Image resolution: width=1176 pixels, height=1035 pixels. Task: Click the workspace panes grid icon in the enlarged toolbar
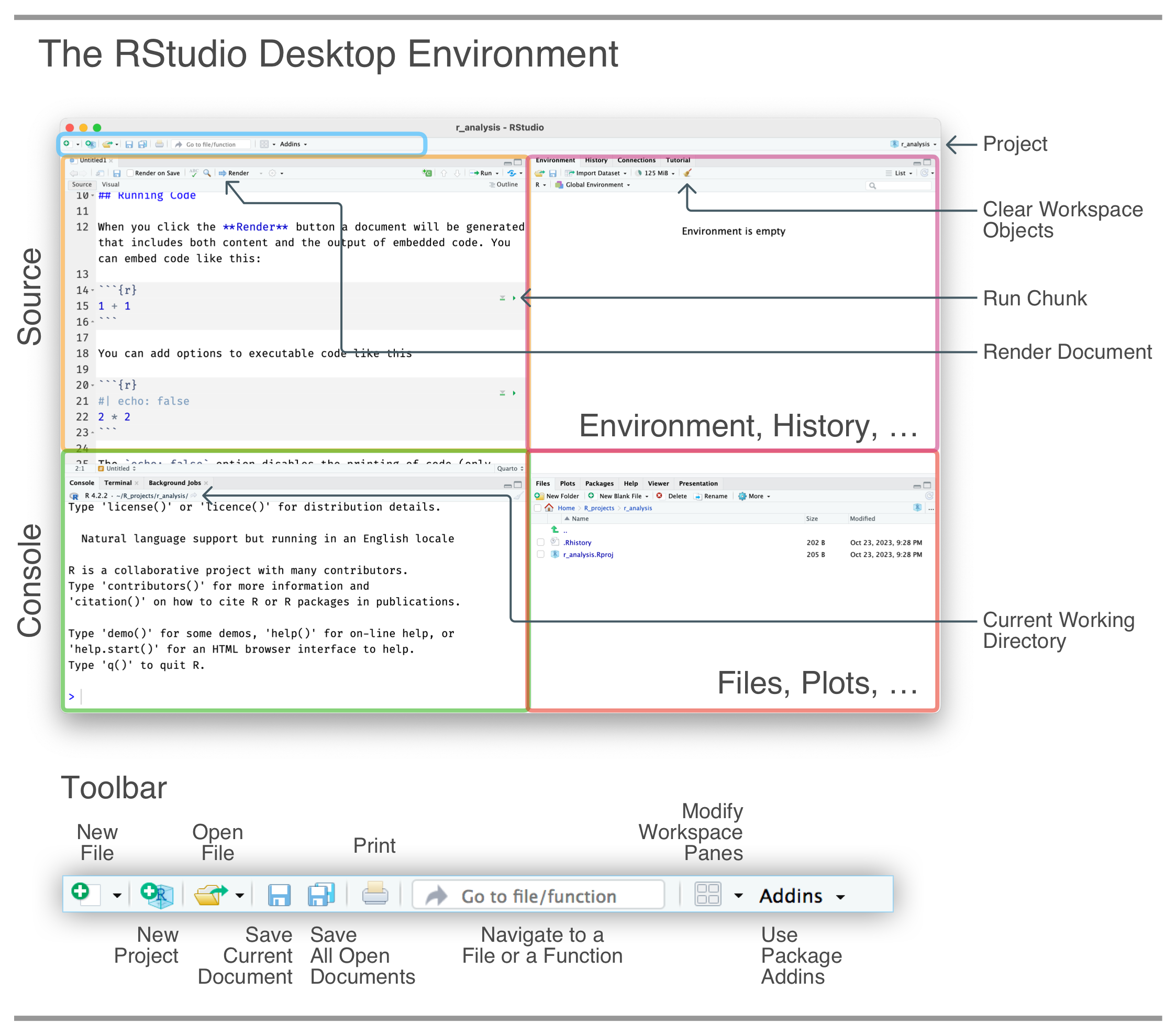708,895
